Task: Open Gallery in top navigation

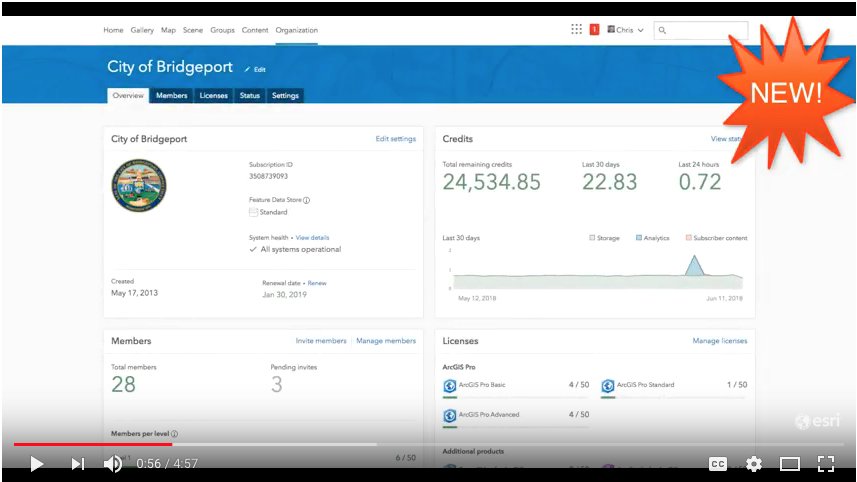Action: 142,30
